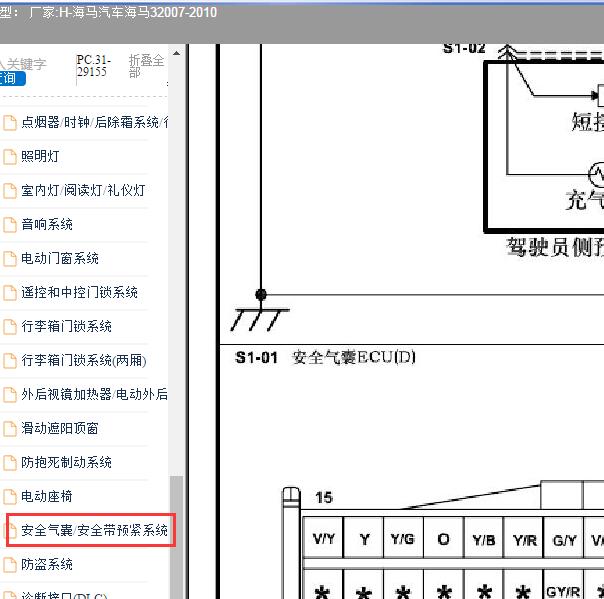Click connector pin cell O
Image resolution: width=604 pixels, height=599 pixels.
[x=443, y=539]
